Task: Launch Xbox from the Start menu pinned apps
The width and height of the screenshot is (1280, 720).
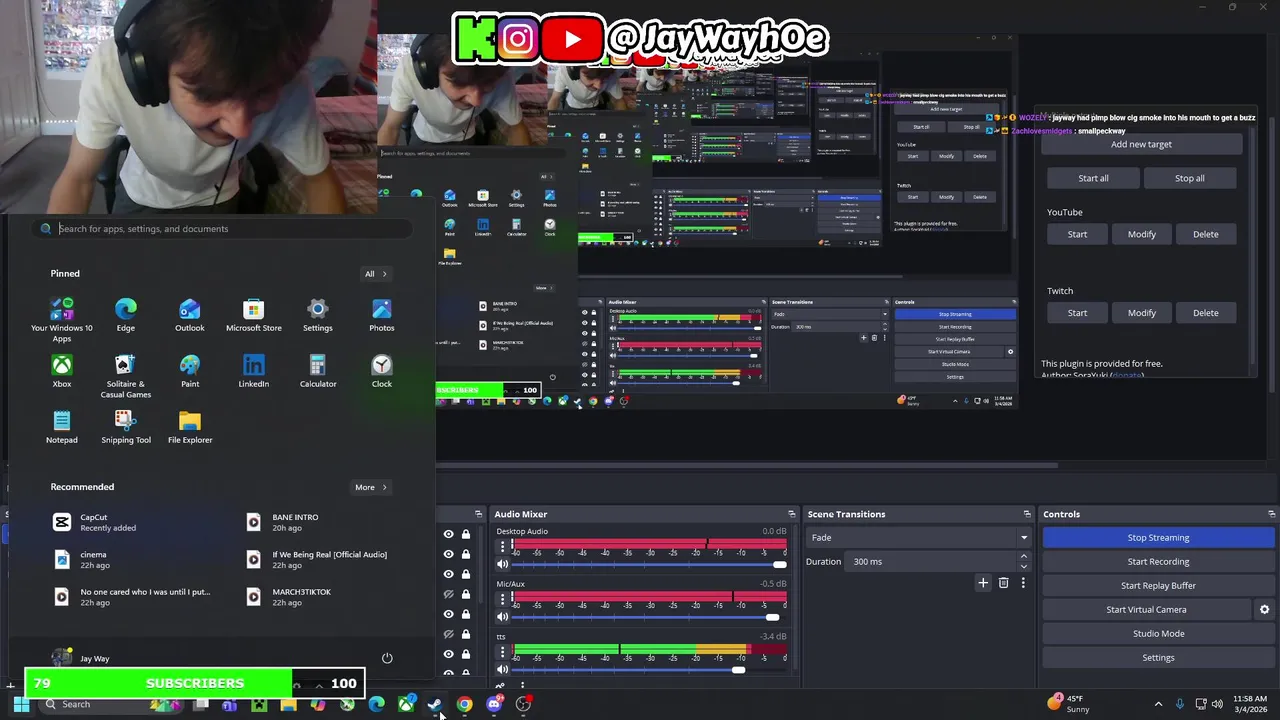Action: pyautogui.click(x=62, y=371)
